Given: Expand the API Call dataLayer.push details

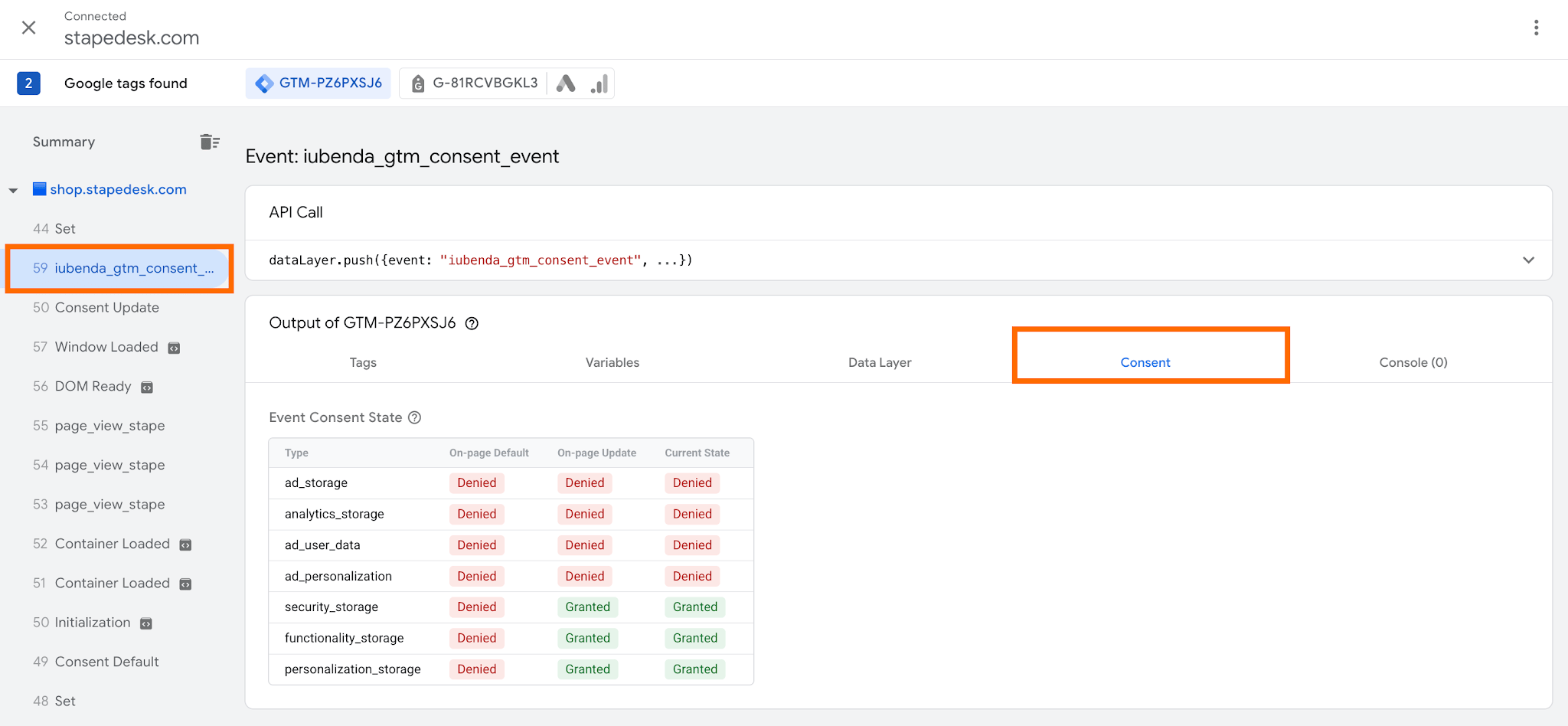Looking at the screenshot, I should point(1528,260).
